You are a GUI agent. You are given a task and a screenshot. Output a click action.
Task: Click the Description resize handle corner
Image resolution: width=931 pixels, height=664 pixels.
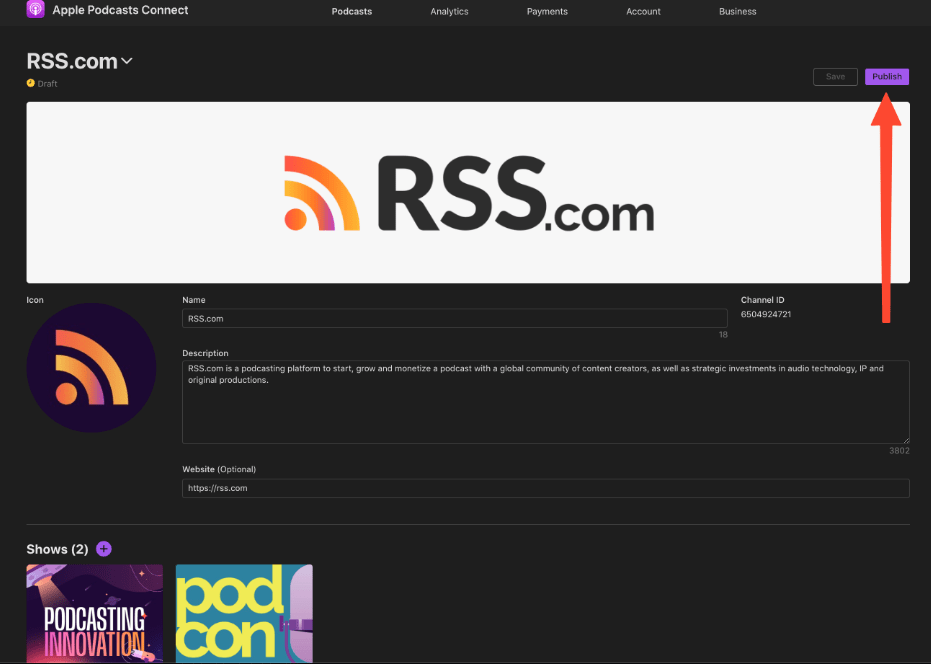coord(905,439)
